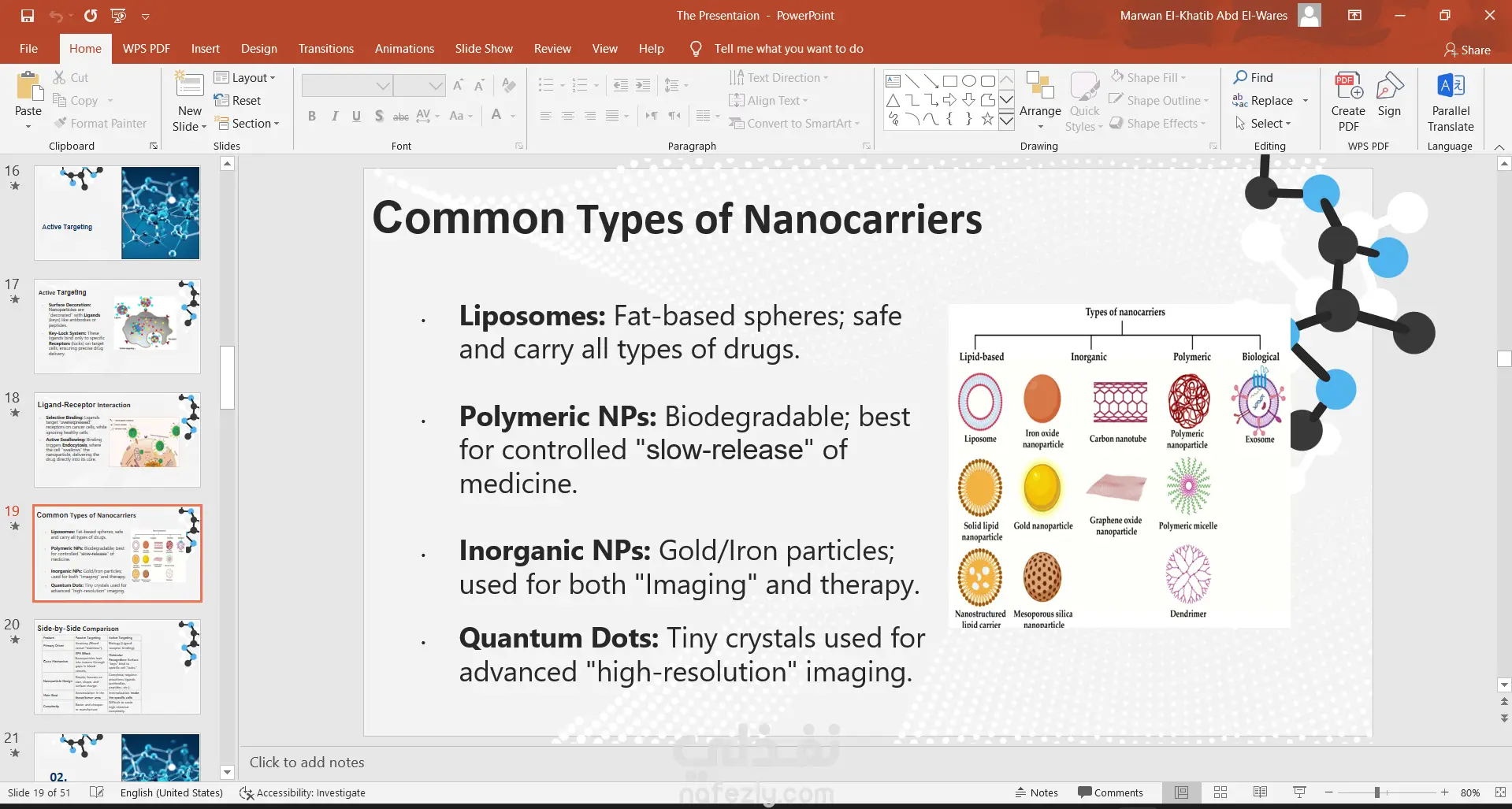Decrease font size with the smaller A
Screen dimensions: 1512x809
point(479,85)
